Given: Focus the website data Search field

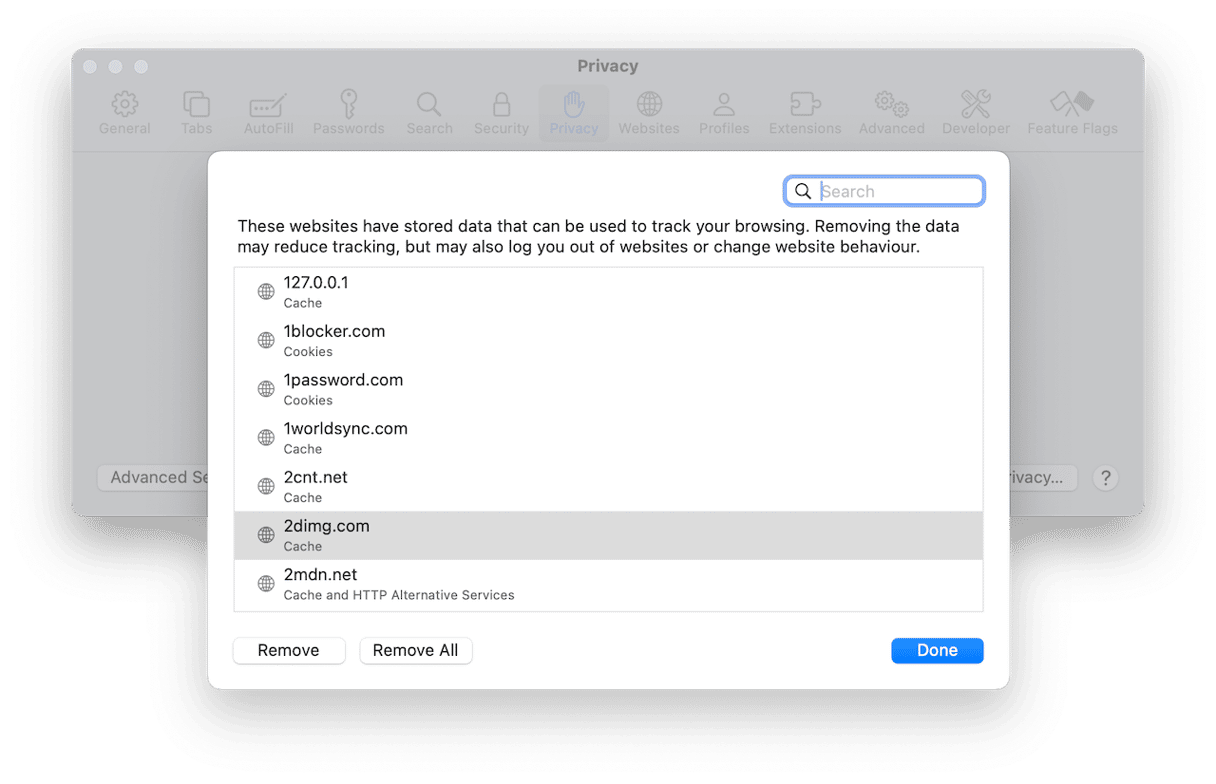Looking at the screenshot, I should [896, 191].
